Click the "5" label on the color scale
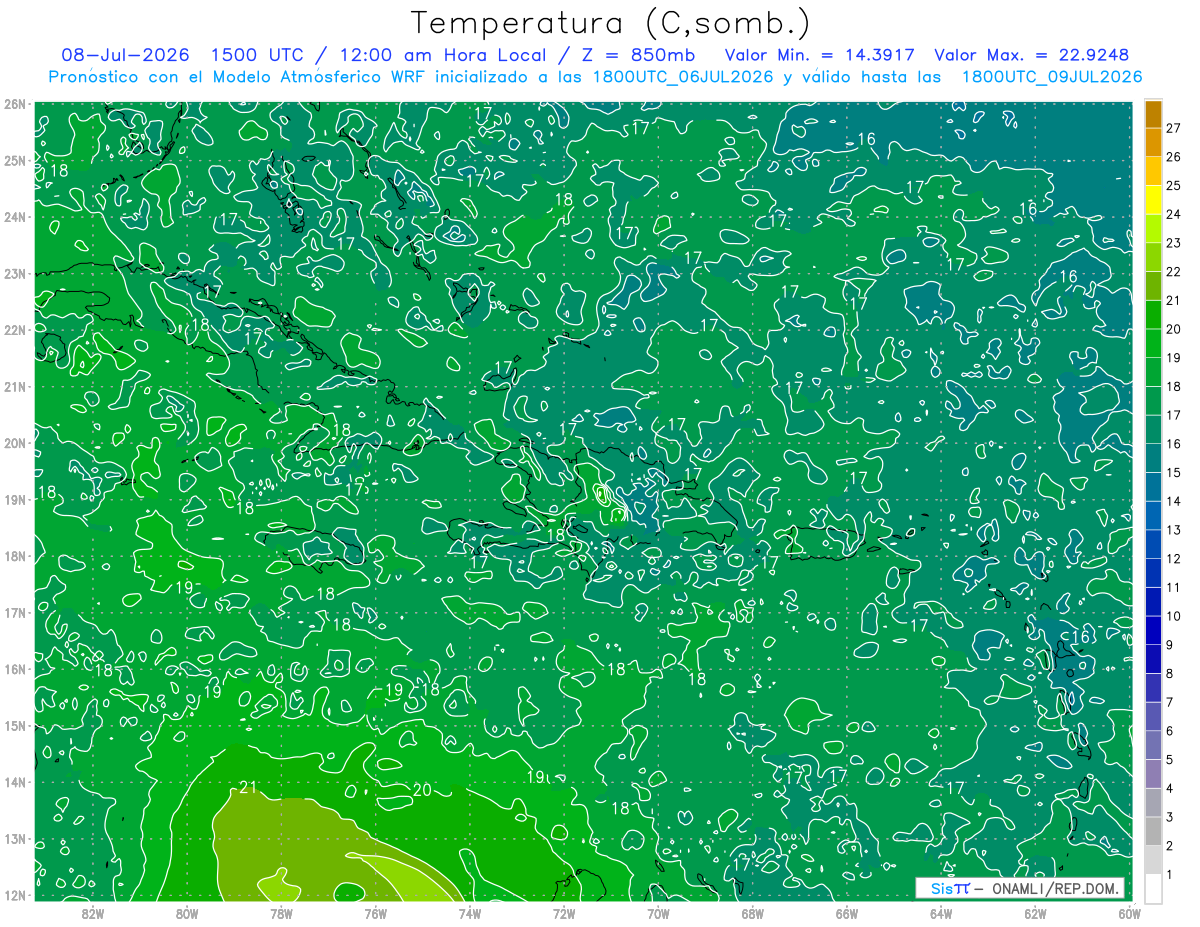Image resolution: width=1200 pixels, height=927 pixels. click(x=1170, y=760)
